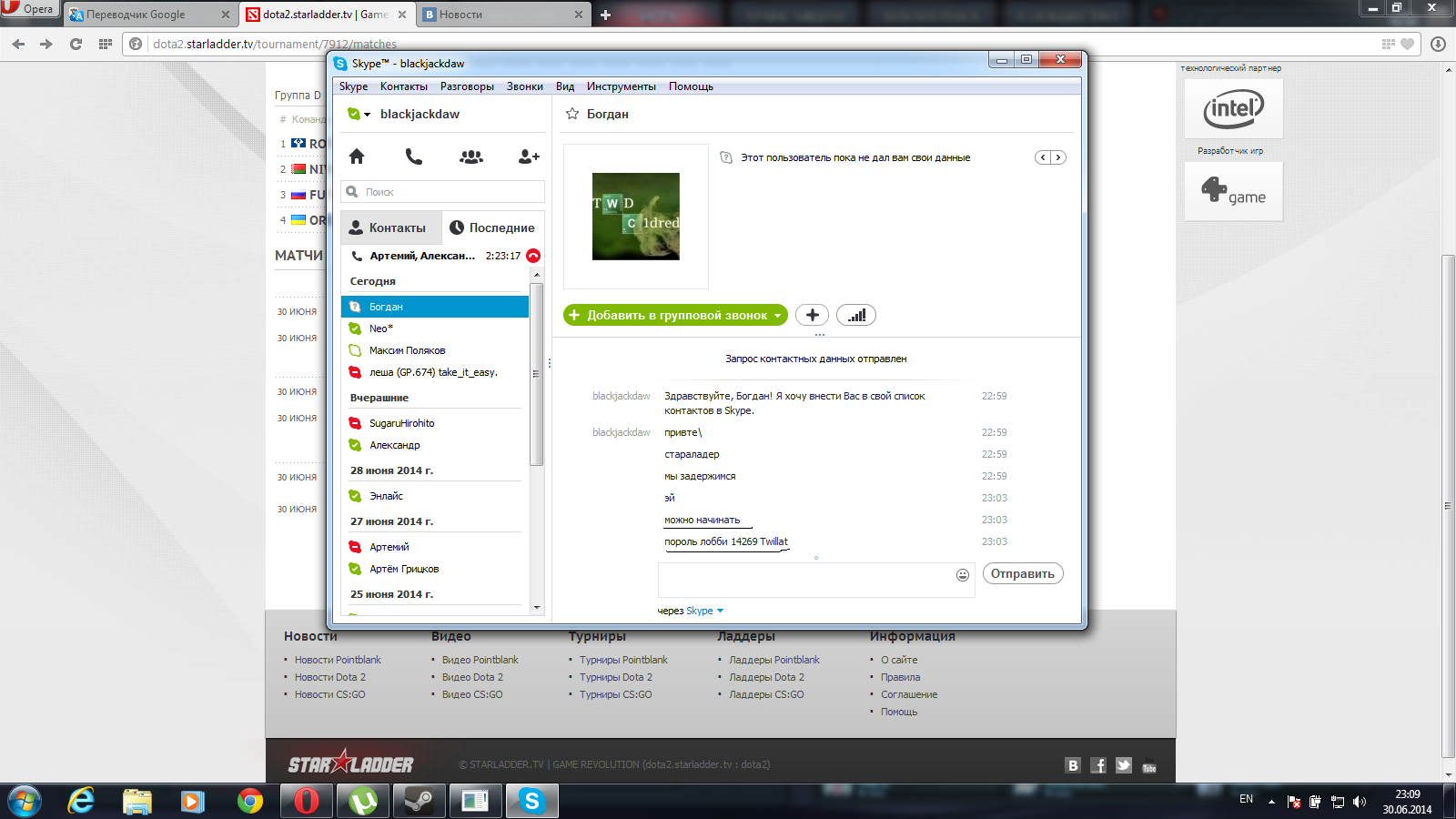Open active call row Артемий, Алексан...

pyautogui.click(x=433, y=256)
